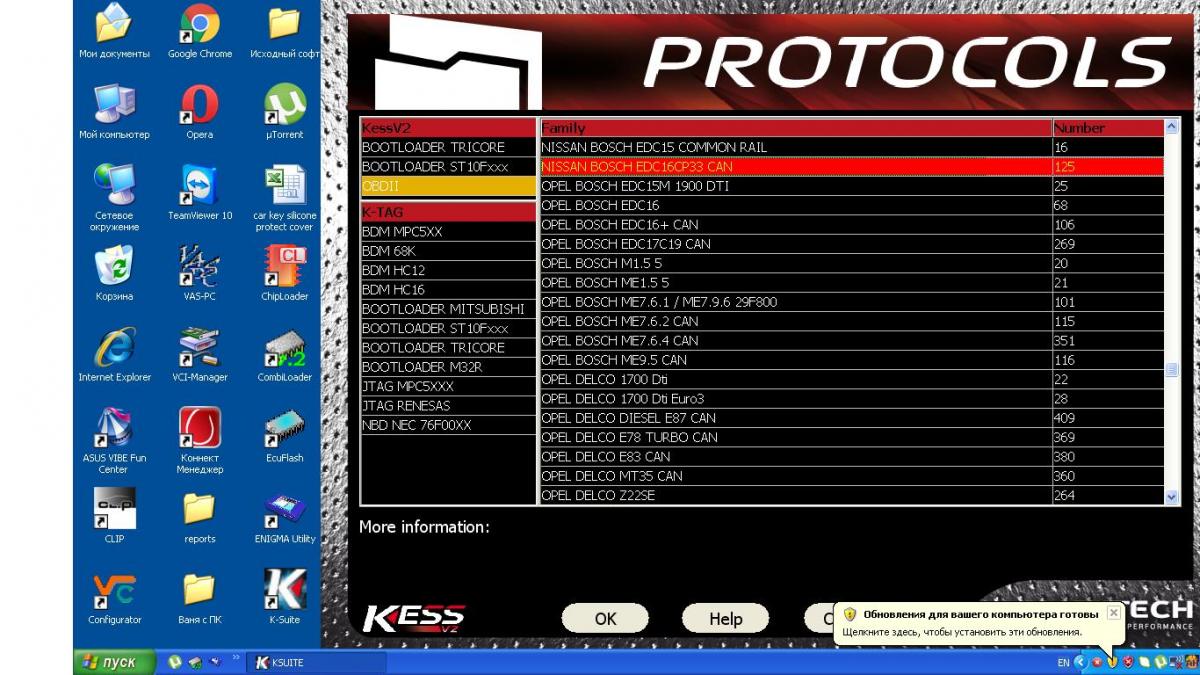Select OPEL BOSCH EDC15M 1900 DTI row

pos(852,186)
